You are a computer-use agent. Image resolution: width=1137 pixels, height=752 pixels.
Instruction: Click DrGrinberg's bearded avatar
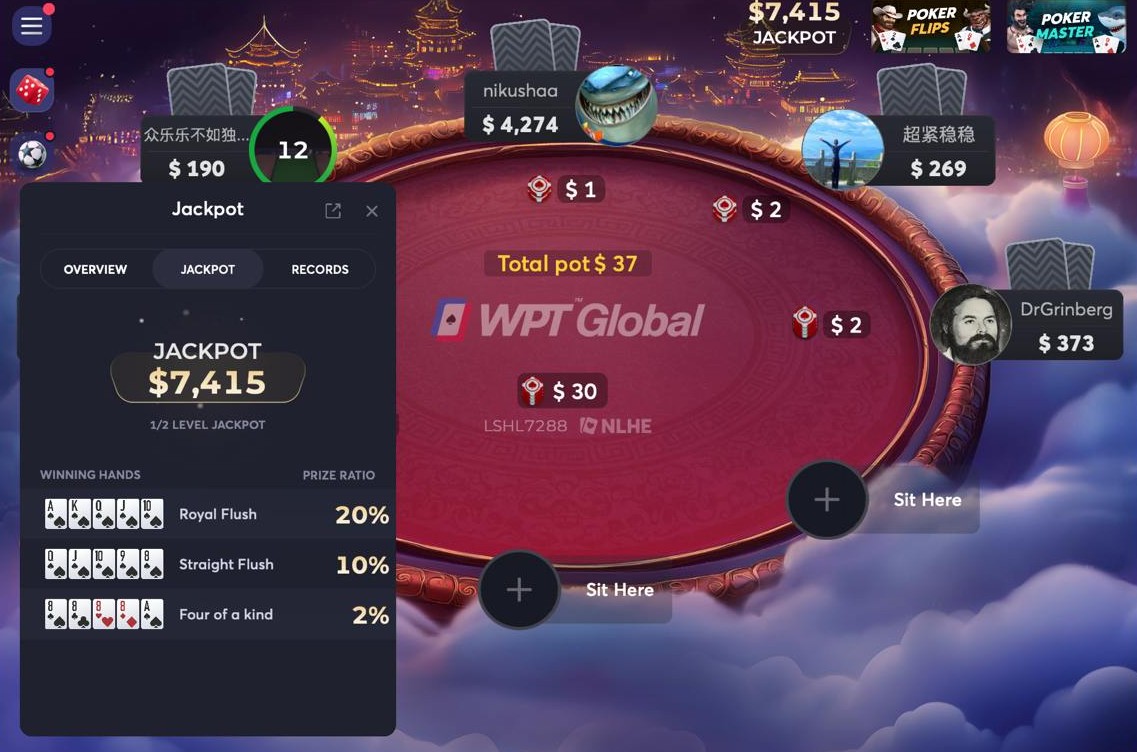970,324
